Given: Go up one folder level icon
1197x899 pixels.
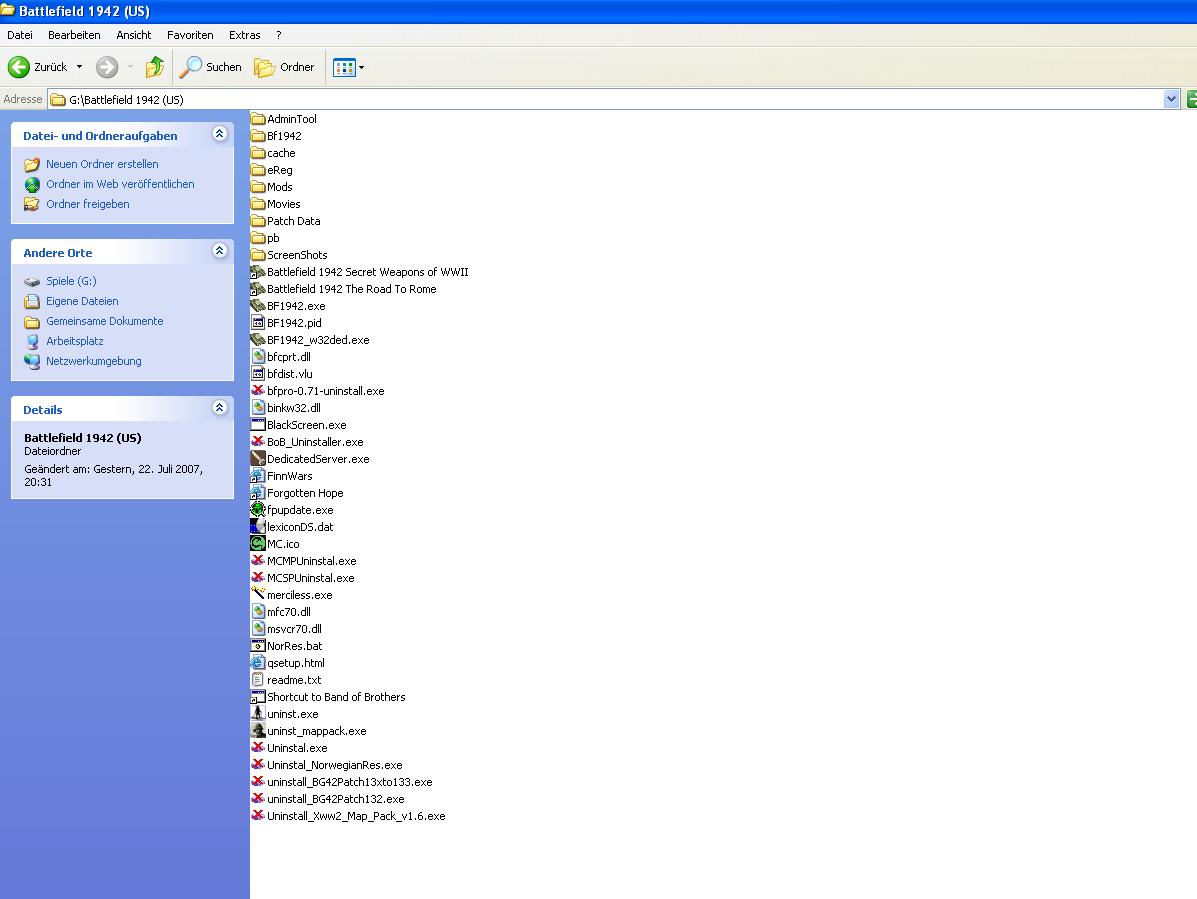Looking at the screenshot, I should pyautogui.click(x=155, y=67).
